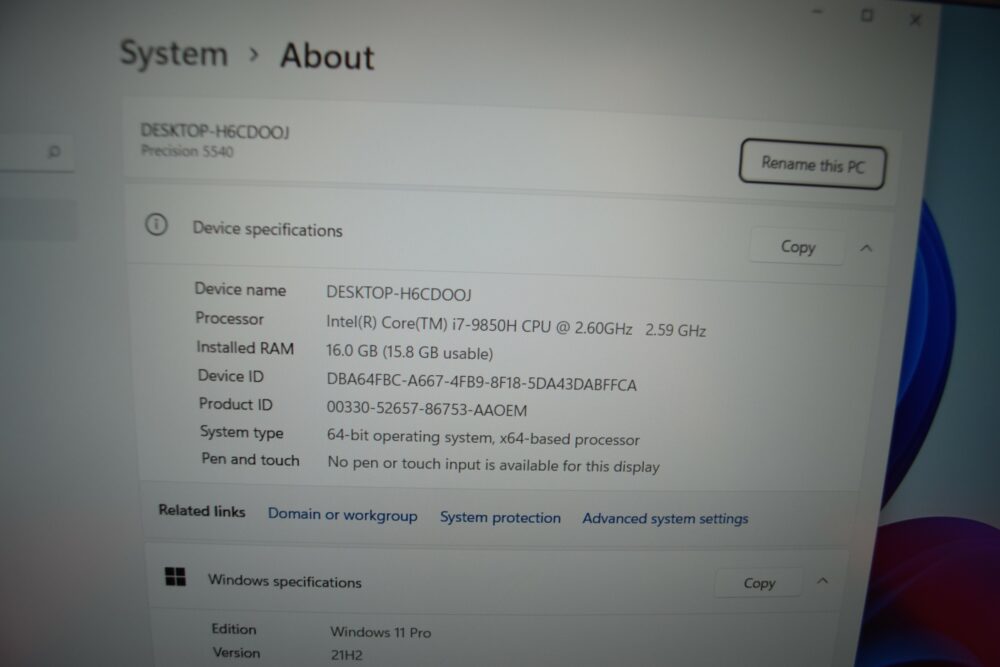Select the Pen and touch value text

(493, 464)
